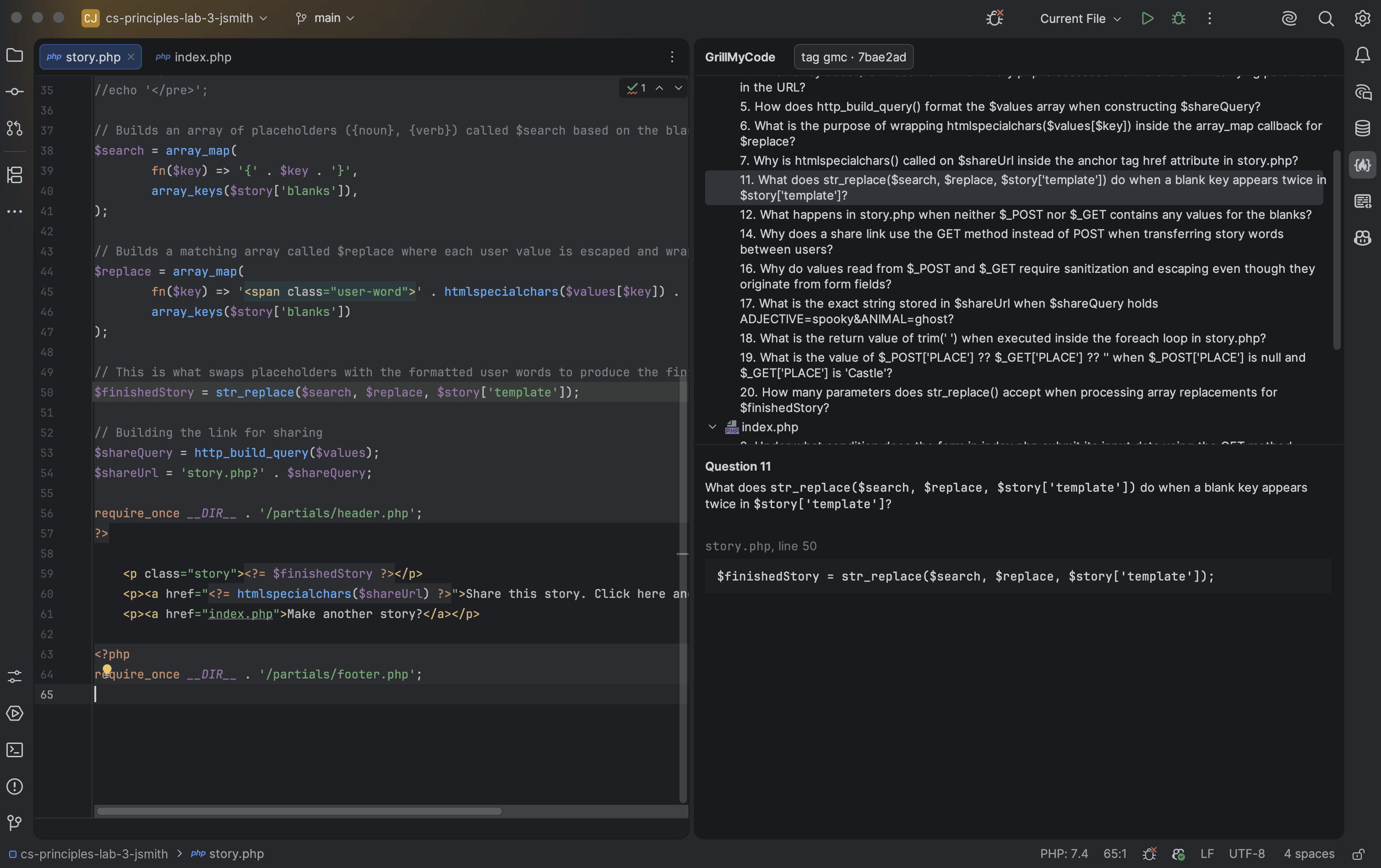Go to next highlighted problem arrow
Viewport: 1381px width, 868px height.
pyautogui.click(x=679, y=88)
